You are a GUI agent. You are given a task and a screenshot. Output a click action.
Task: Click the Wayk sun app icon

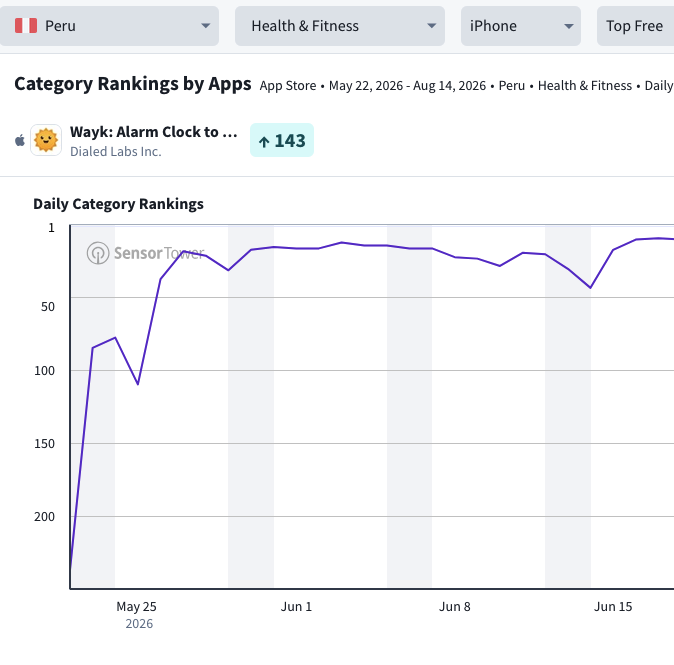[46, 140]
